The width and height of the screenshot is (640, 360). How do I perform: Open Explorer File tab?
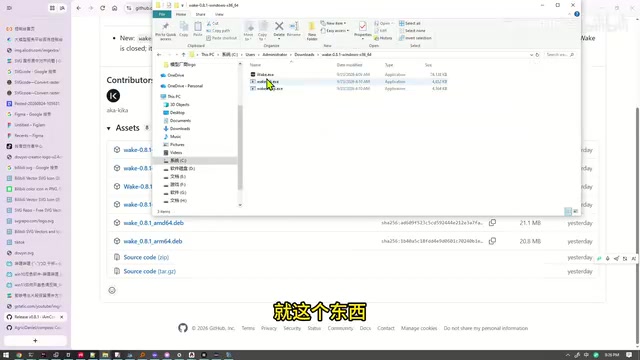tap(162, 14)
